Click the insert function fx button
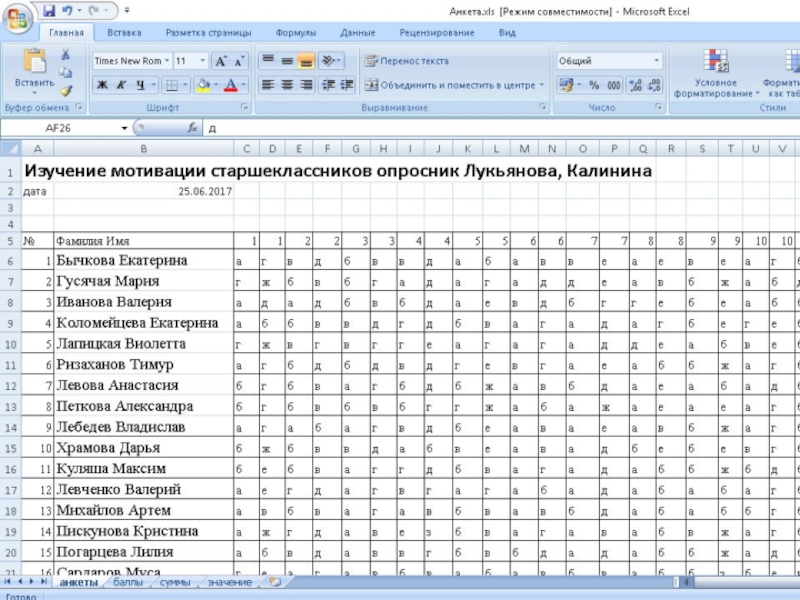The height and width of the screenshot is (600, 800). click(192, 129)
